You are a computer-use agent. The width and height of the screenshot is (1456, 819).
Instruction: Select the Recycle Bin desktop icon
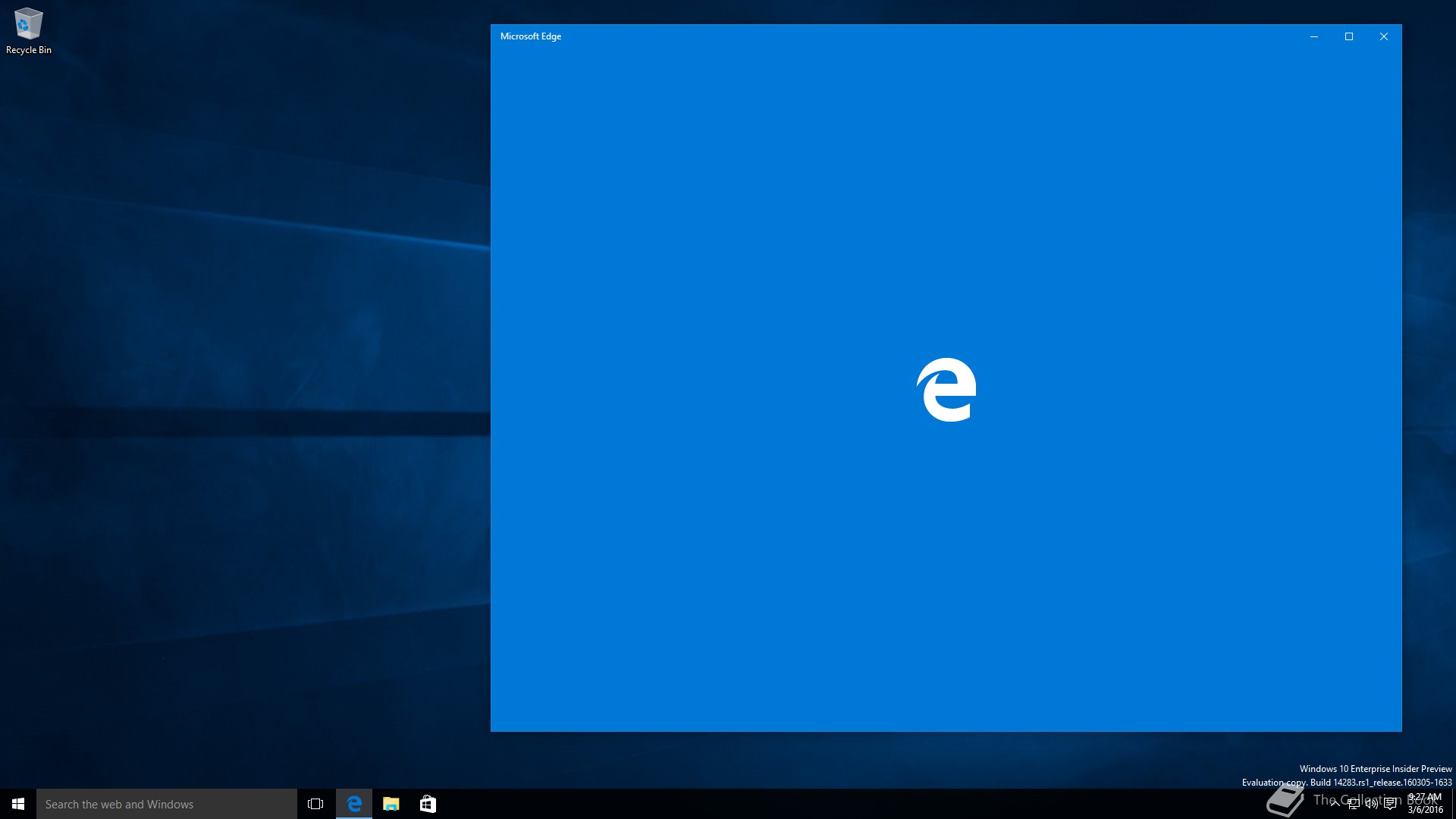pos(29,31)
